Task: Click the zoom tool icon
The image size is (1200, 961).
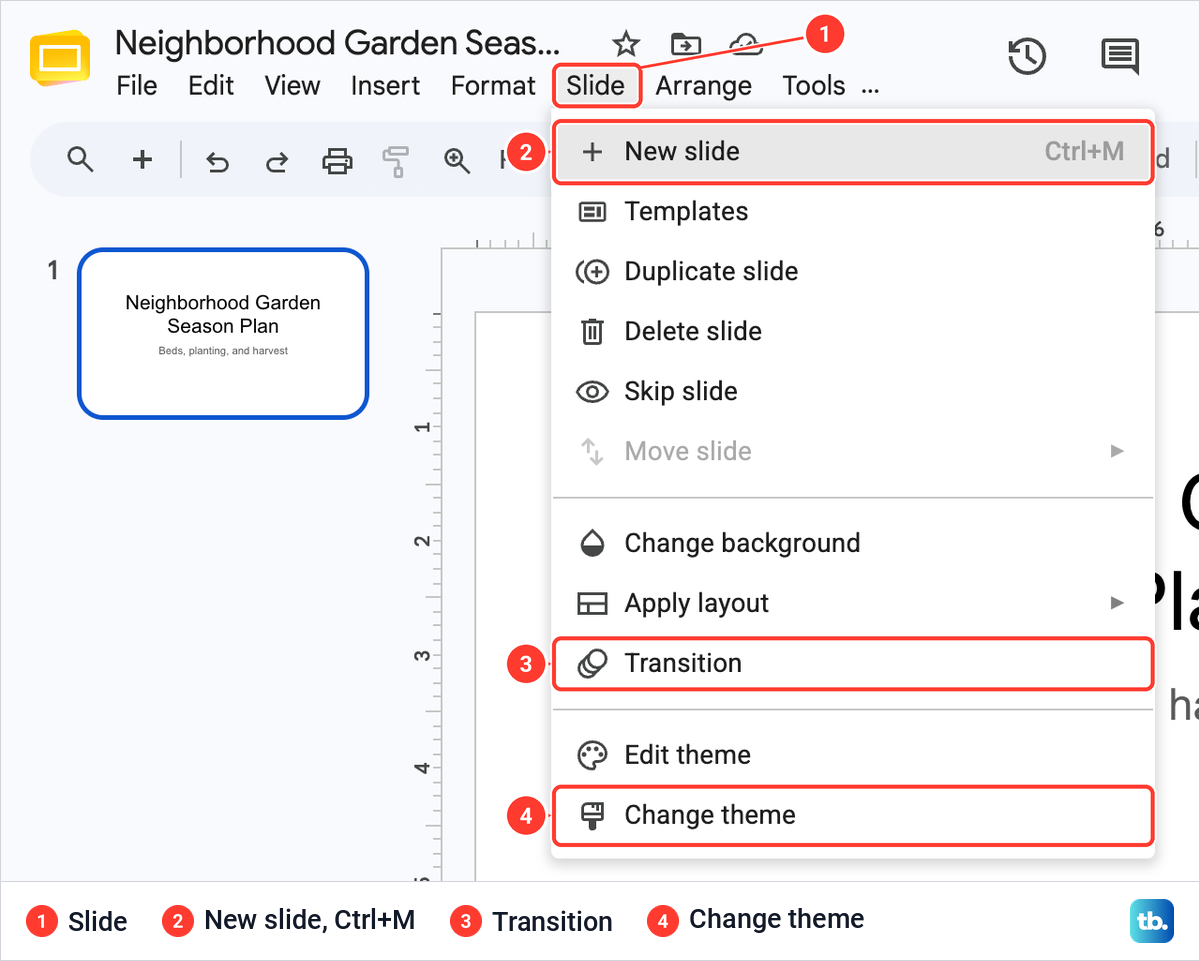Action: tap(457, 160)
